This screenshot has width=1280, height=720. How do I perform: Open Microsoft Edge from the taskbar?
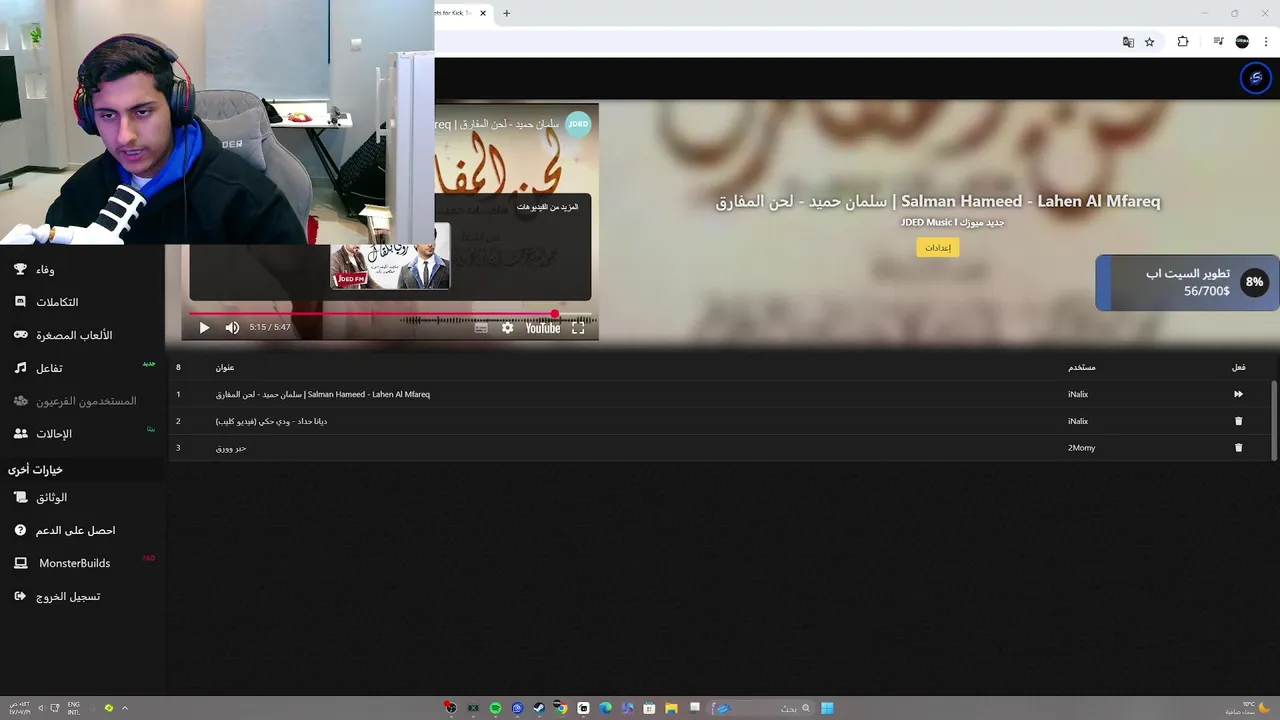click(x=605, y=708)
